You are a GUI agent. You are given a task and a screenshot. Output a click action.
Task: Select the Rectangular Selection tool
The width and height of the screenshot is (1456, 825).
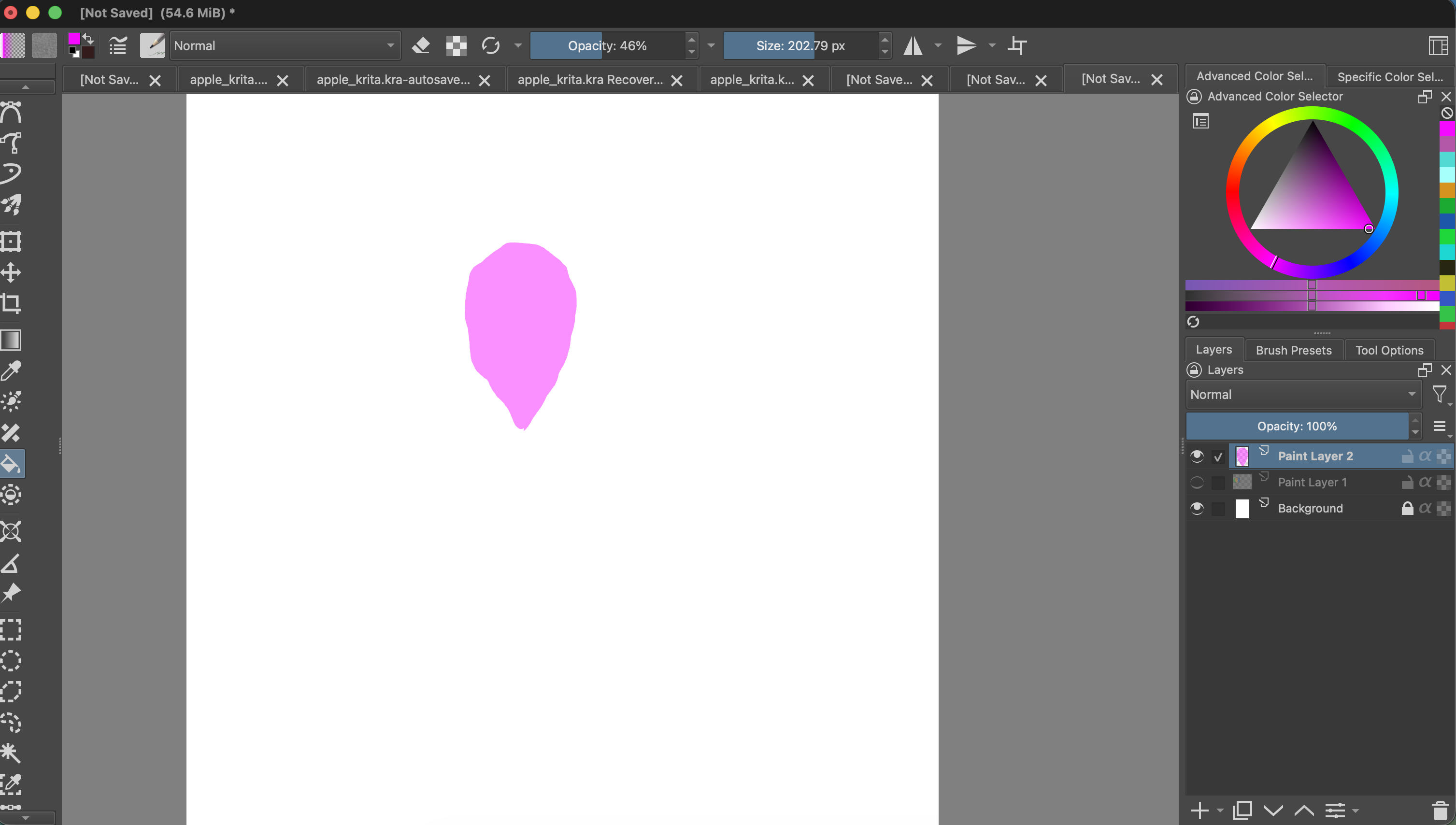[x=11, y=629]
